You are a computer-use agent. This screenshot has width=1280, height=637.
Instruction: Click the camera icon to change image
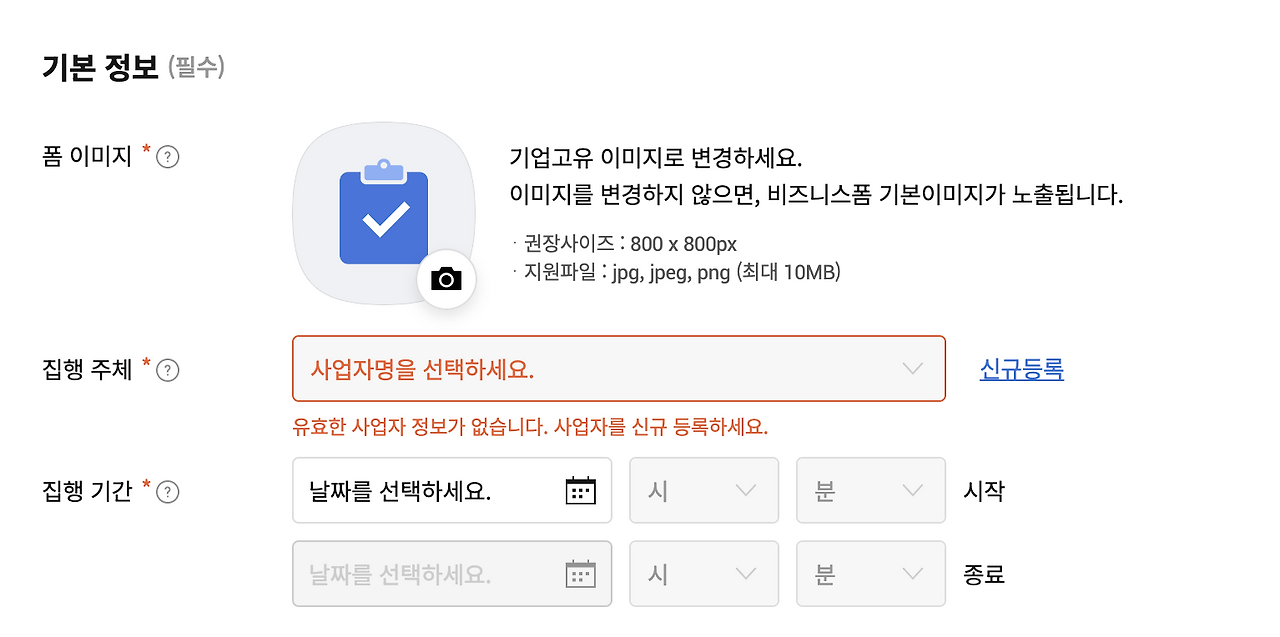446,279
